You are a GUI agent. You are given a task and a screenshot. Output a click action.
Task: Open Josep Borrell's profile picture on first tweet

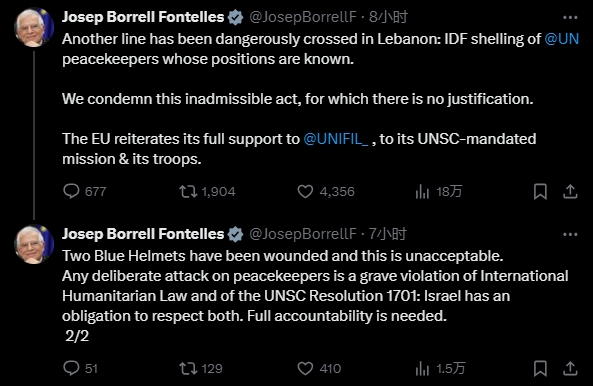point(34,27)
